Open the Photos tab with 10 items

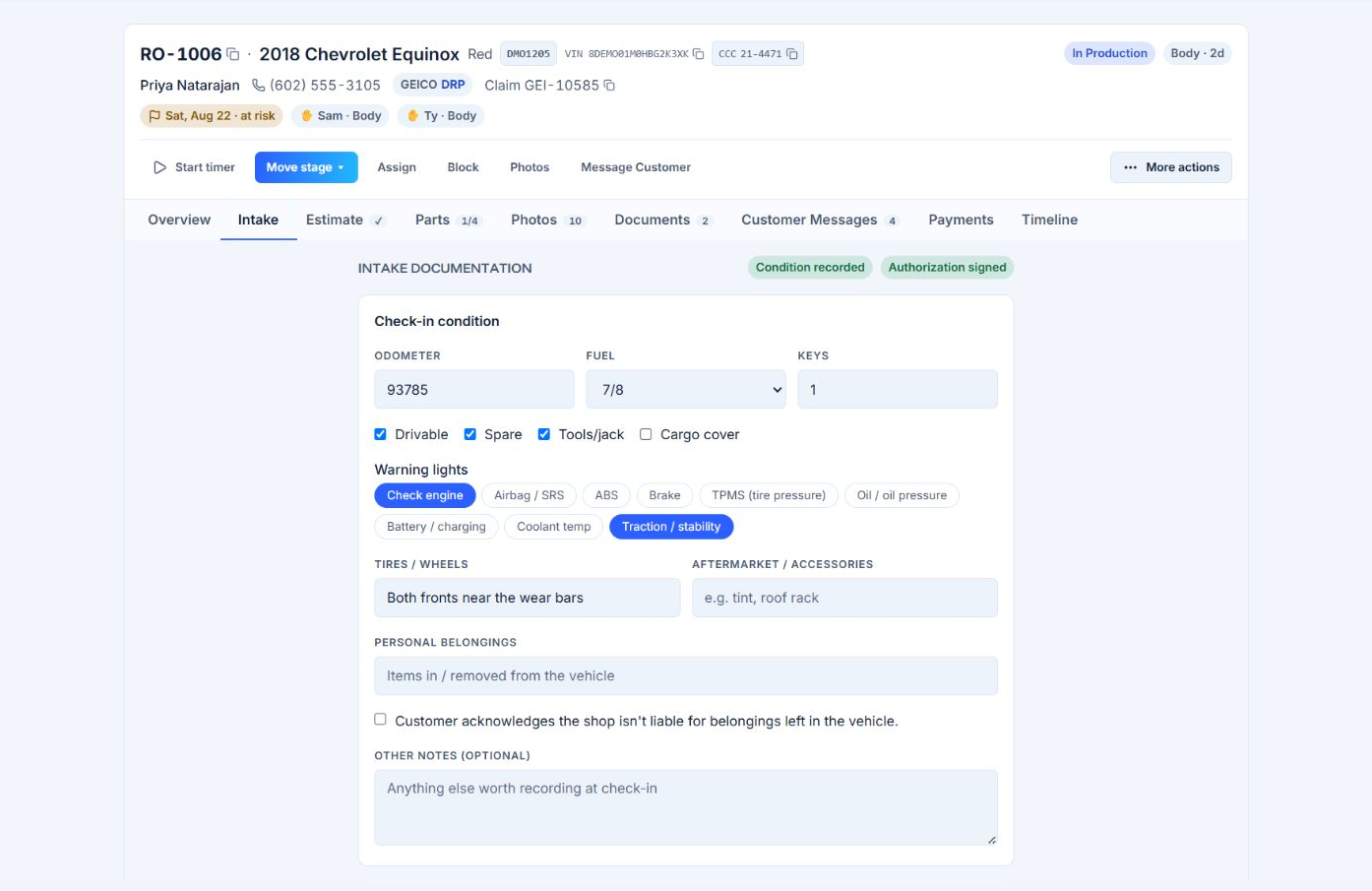click(x=548, y=220)
